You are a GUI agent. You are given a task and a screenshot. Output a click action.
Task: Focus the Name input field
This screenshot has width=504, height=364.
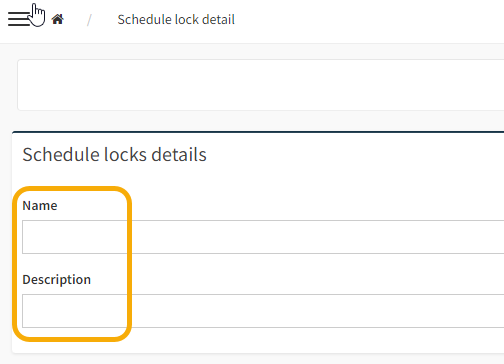pos(263,237)
